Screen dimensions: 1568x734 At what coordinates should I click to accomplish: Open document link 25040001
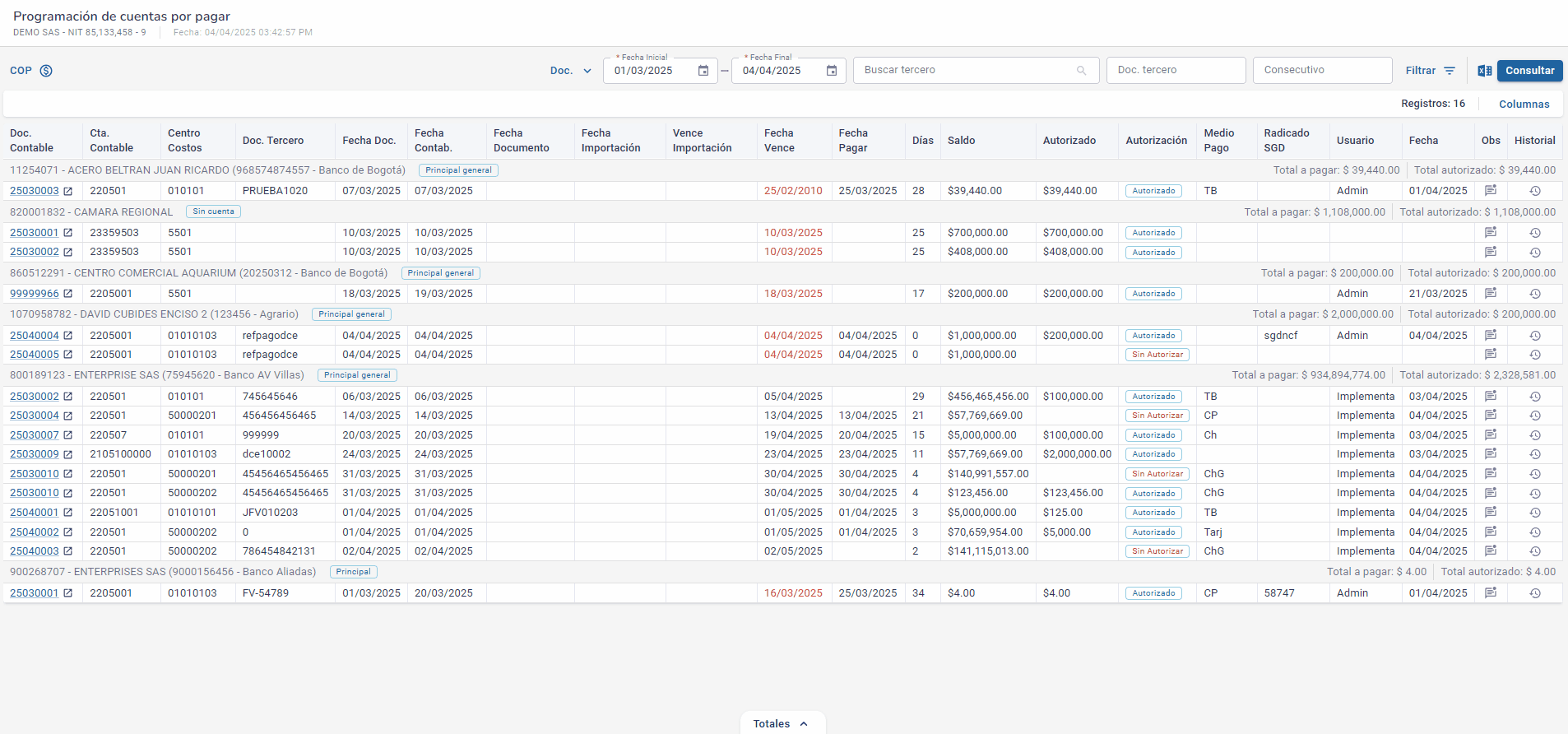[35, 513]
